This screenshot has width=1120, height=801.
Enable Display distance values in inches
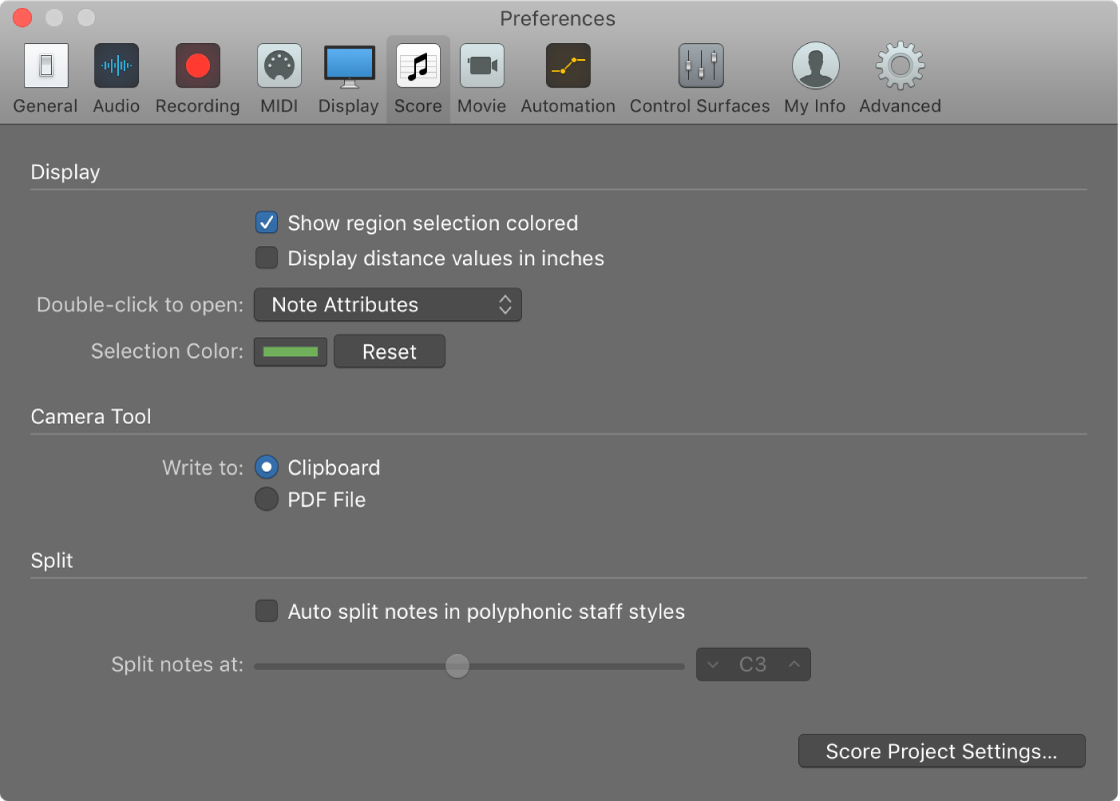[267, 258]
